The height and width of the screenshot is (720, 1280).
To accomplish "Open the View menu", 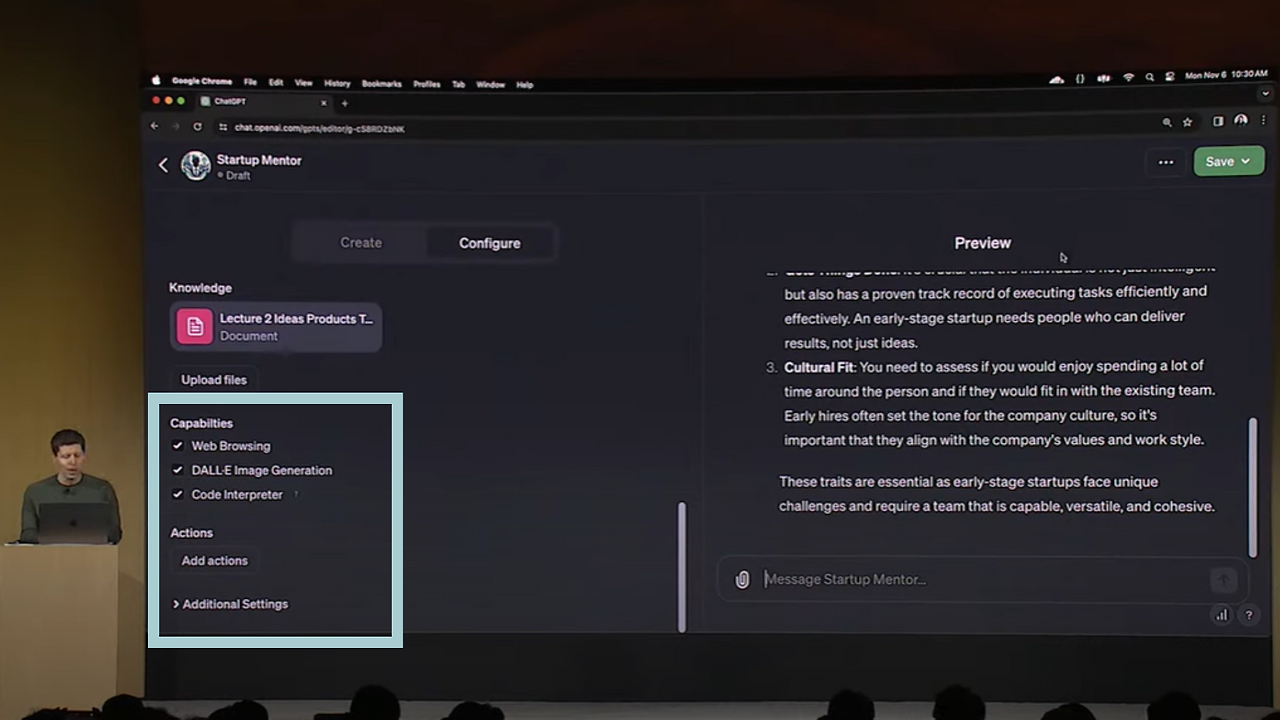I will click(304, 84).
